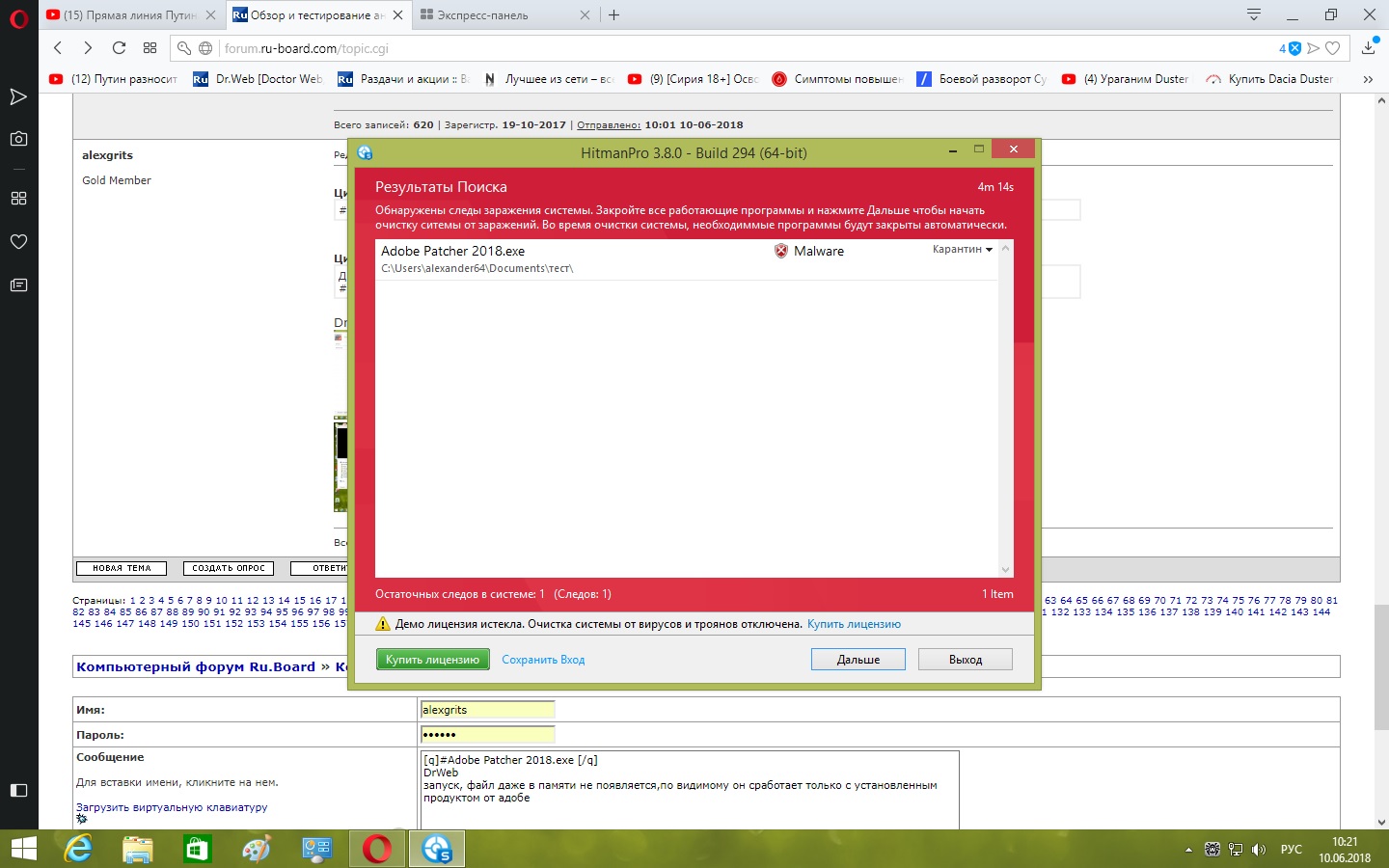This screenshot has width=1389, height=868.
Task: Click the Дальше button in HitmanPro
Action: (858, 660)
